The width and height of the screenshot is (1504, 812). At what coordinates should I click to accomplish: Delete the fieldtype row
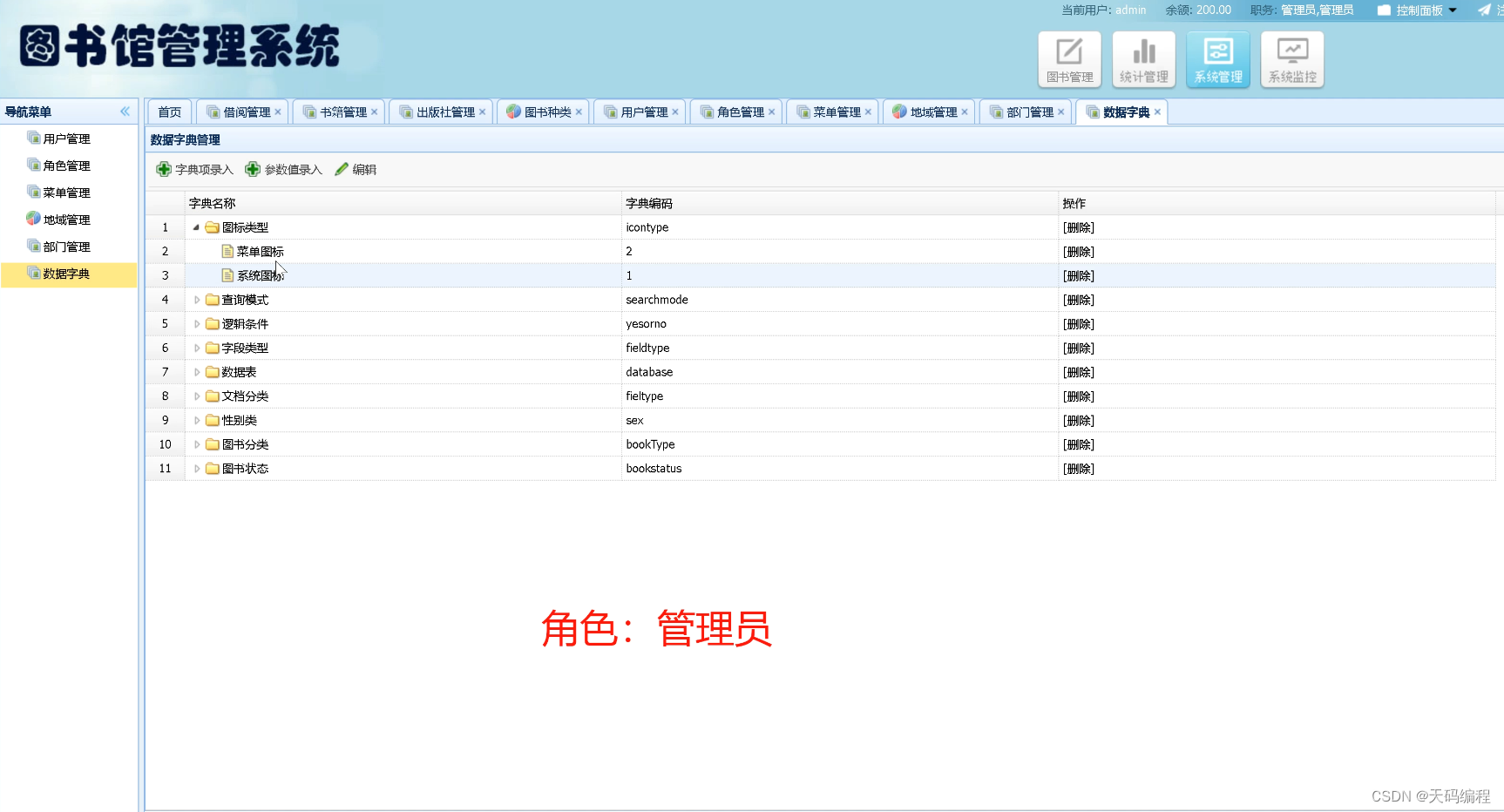[1079, 348]
